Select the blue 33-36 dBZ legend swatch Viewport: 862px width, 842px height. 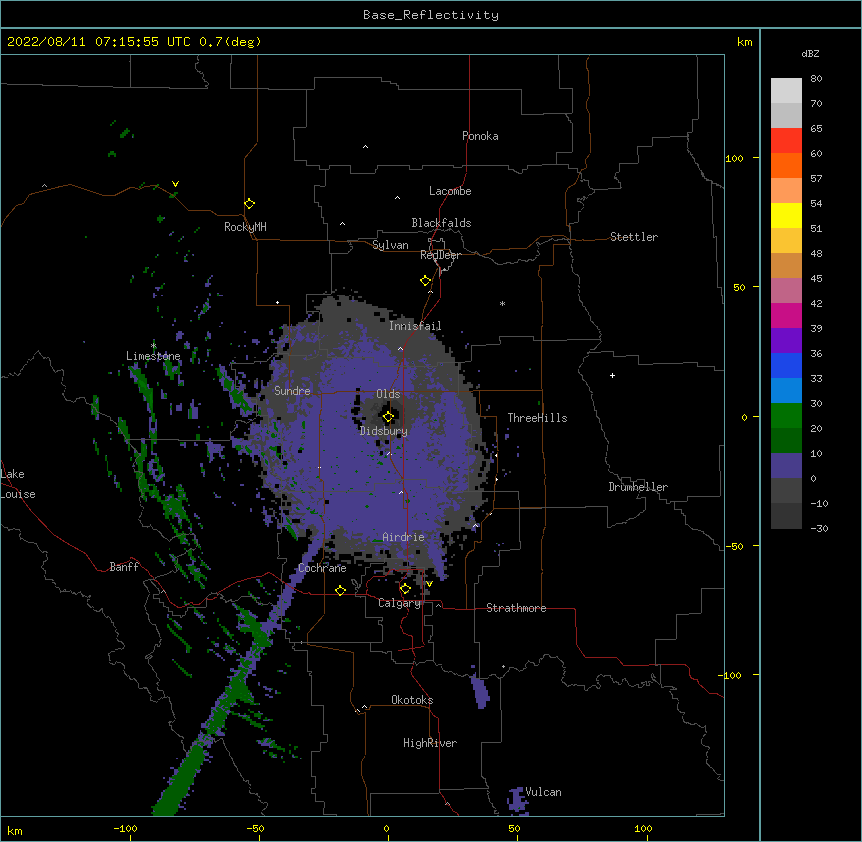pos(786,365)
